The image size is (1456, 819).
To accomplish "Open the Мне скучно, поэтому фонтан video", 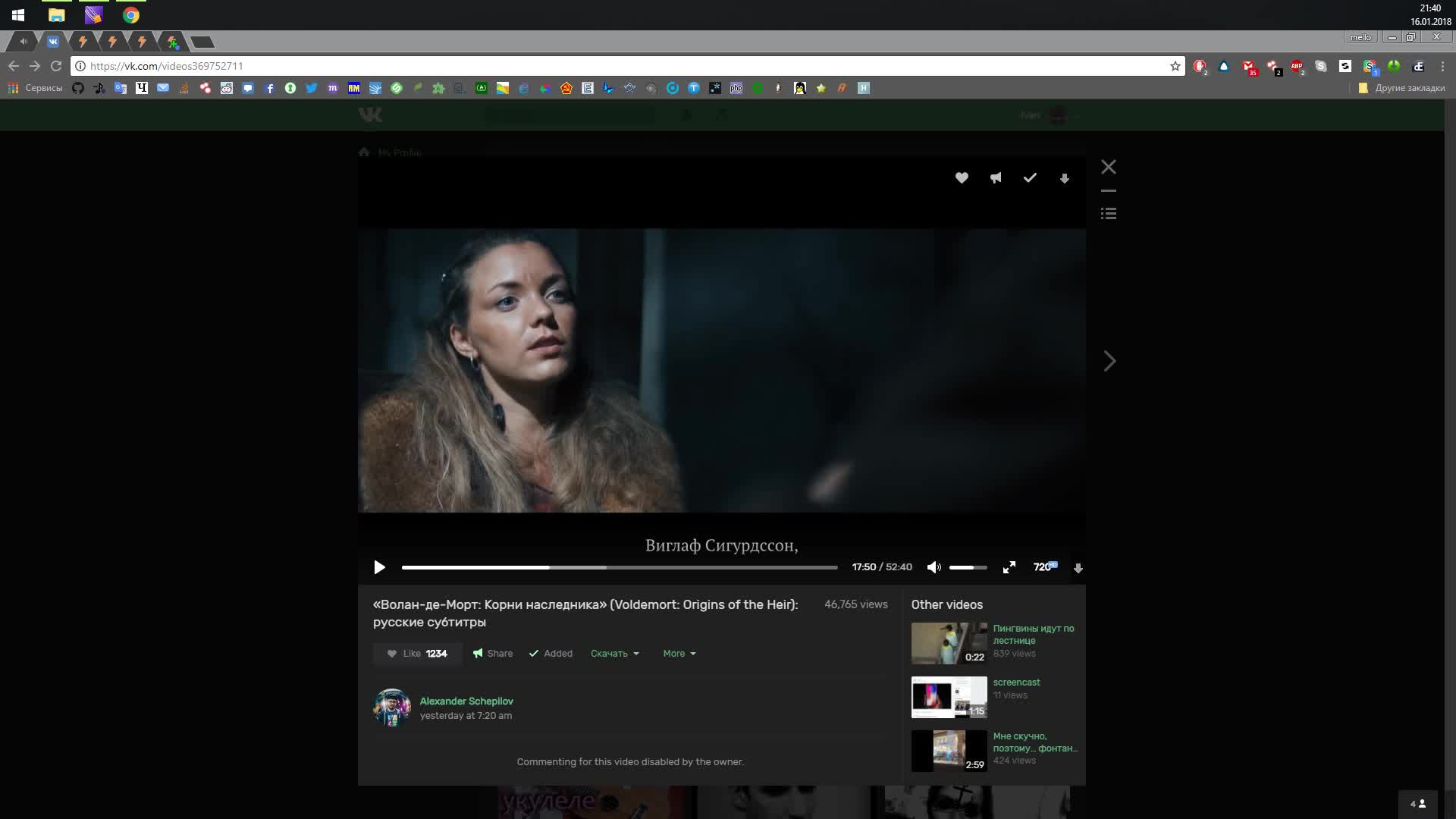I will 1035,742.
